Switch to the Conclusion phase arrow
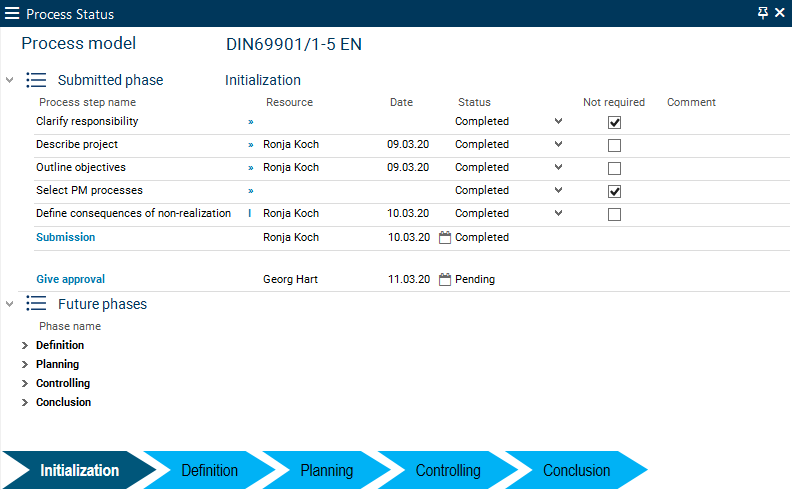 click(576, 470)
